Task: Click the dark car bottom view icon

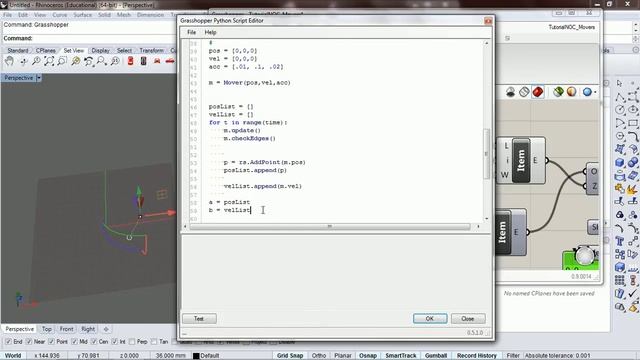Action: pyautogui.click(x=143, y=61)
